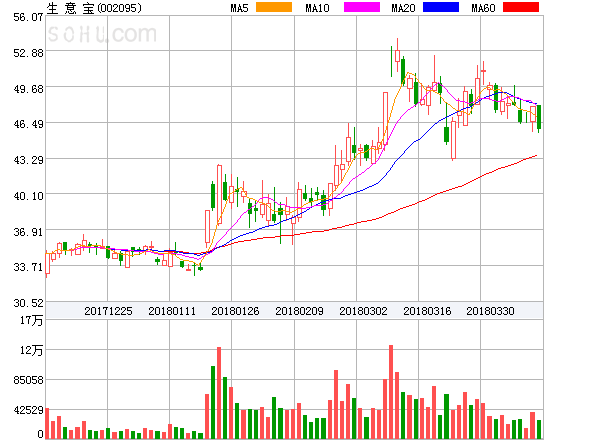
Task: Click the red MA60 legend swatch
Action: pos(521,7)
